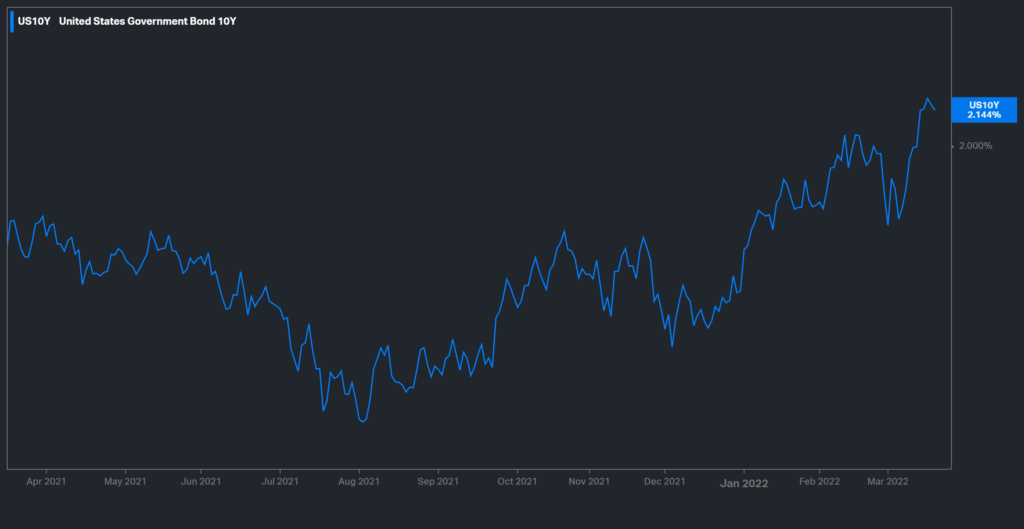Image resolution: width=1024 pixels, height=529 pixels.
Task: Click the Nov 2021 axis label
Action: (589, 482)
